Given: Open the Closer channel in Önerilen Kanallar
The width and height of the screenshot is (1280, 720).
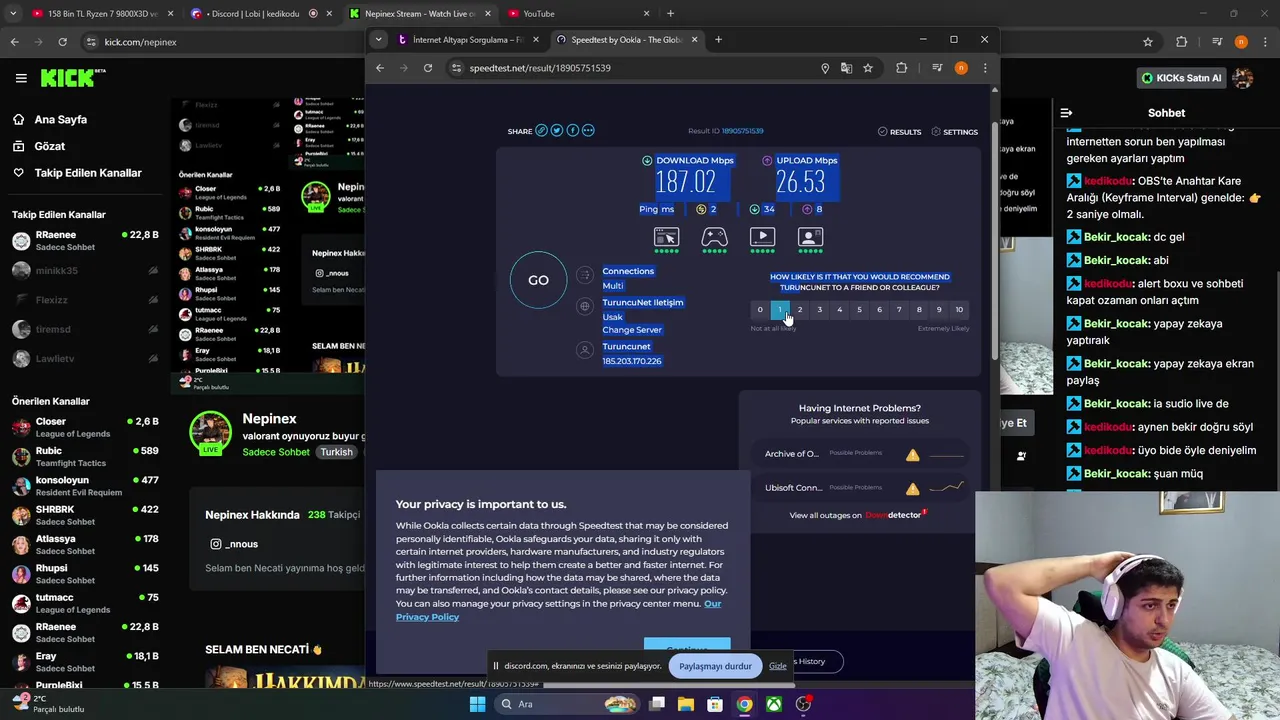Looking at the screenshot, I should [x=85, y=426].
